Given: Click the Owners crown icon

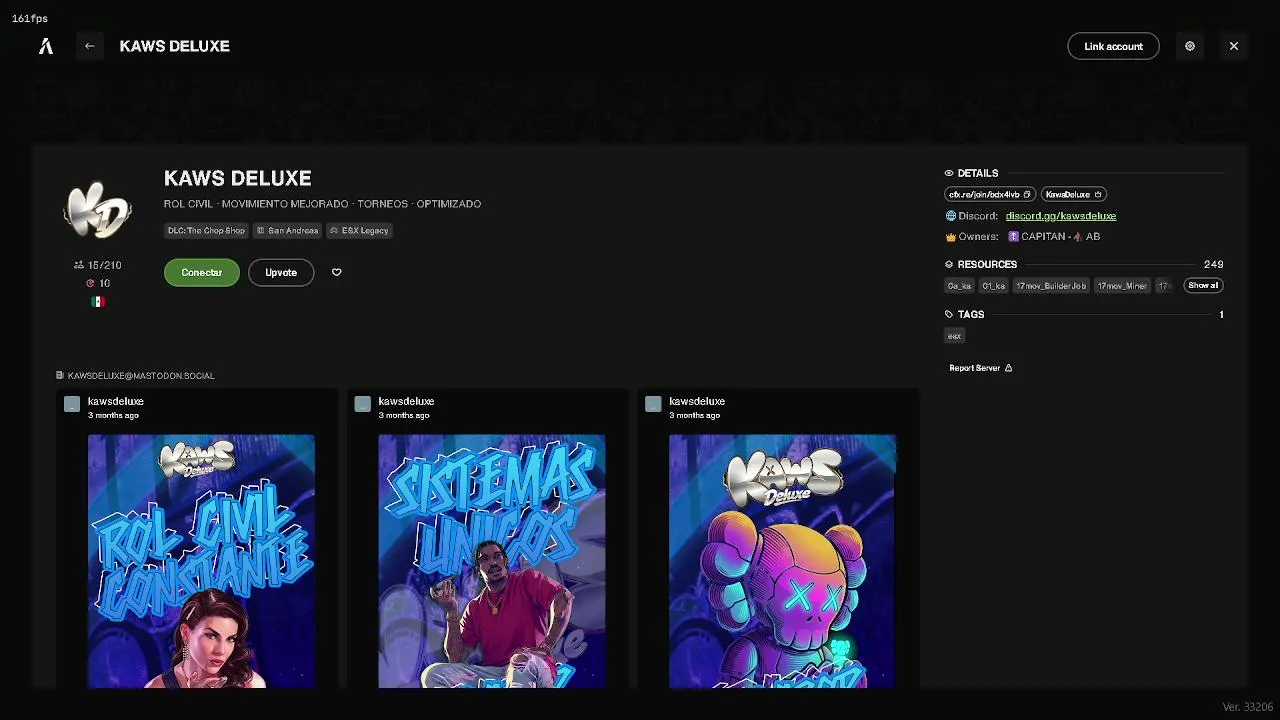Looking at the screenshot, I should 951,237.
